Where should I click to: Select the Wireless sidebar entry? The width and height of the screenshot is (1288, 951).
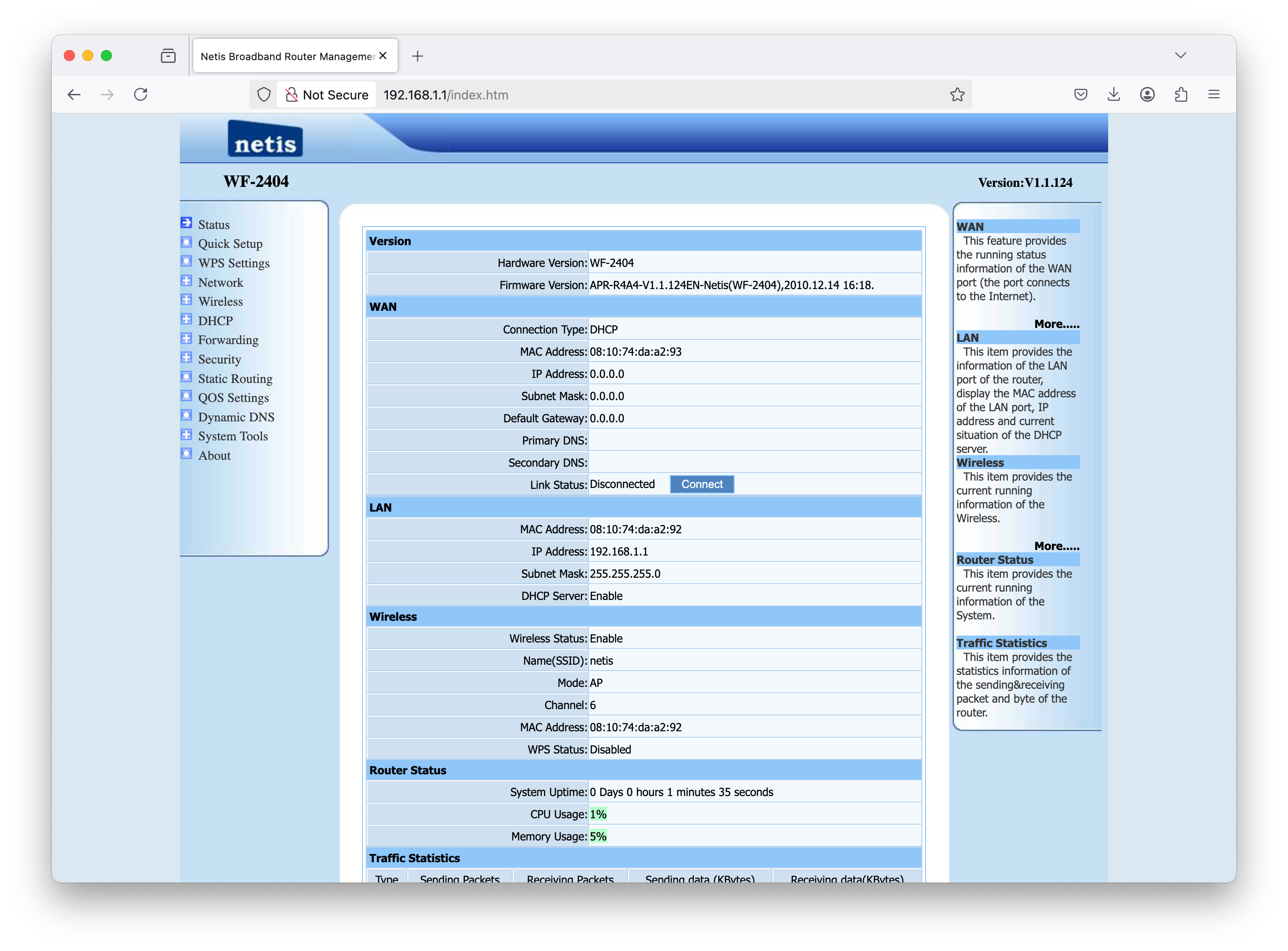221,302
